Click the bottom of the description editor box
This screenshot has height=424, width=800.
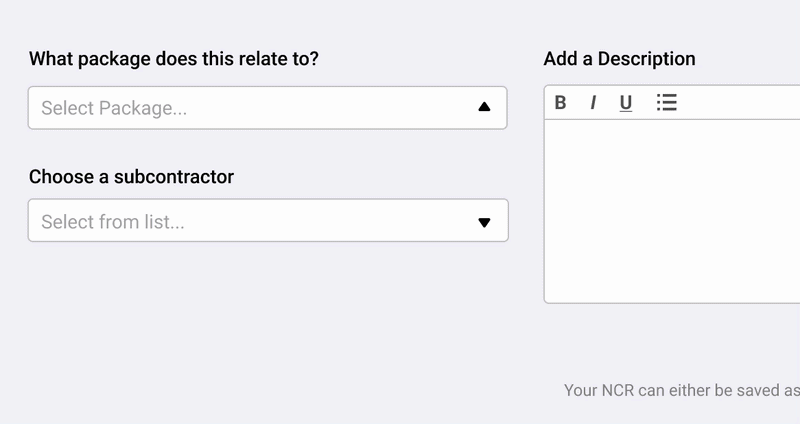point(672,290)
